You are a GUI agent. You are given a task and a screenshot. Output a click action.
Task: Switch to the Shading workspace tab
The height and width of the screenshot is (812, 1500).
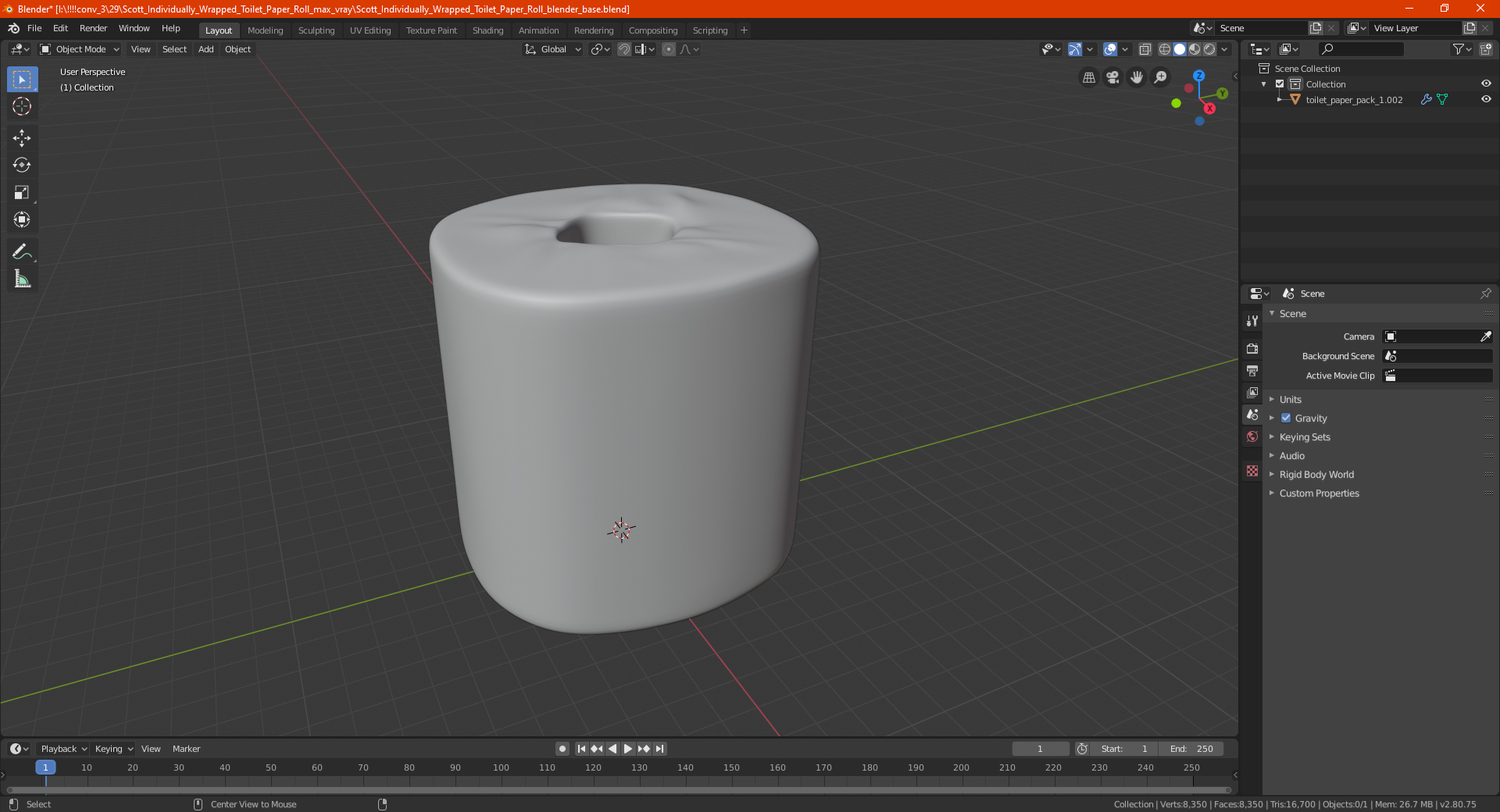tap(487, 30)
